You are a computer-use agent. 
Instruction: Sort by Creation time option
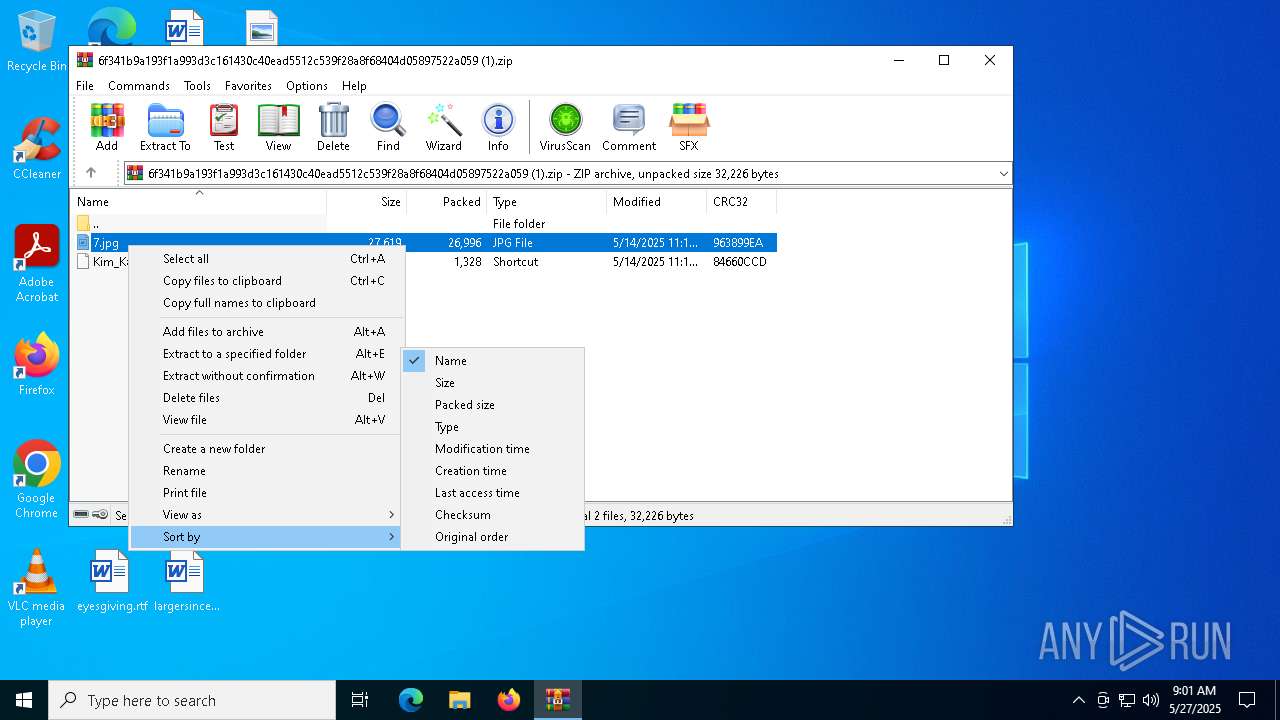(x=492, y=471)
